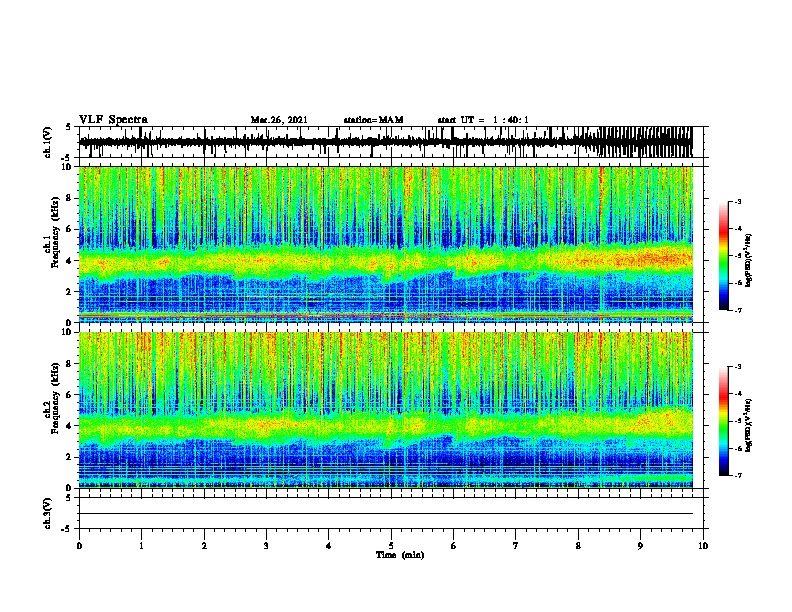The width and height of the screenshot is (792, 612).
Task: Click the ch.1 spectrogram "2" kHz tick label
Action: pyautogui.click(x=71, y=292)
